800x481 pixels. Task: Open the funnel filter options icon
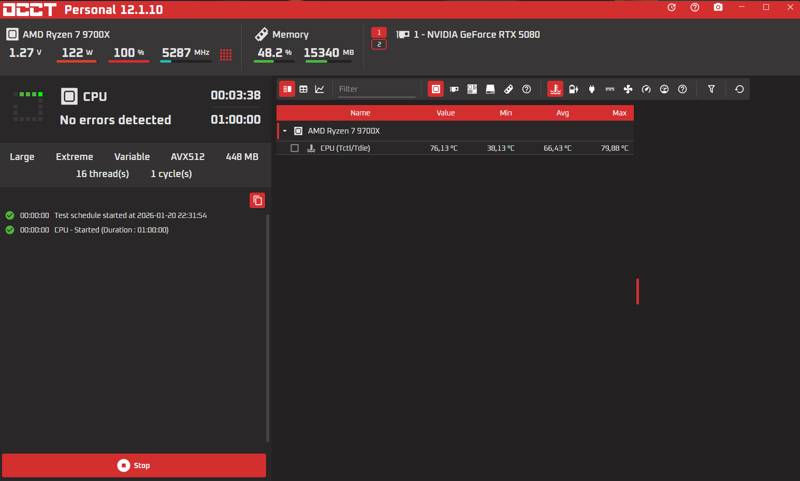click(711, 89)
